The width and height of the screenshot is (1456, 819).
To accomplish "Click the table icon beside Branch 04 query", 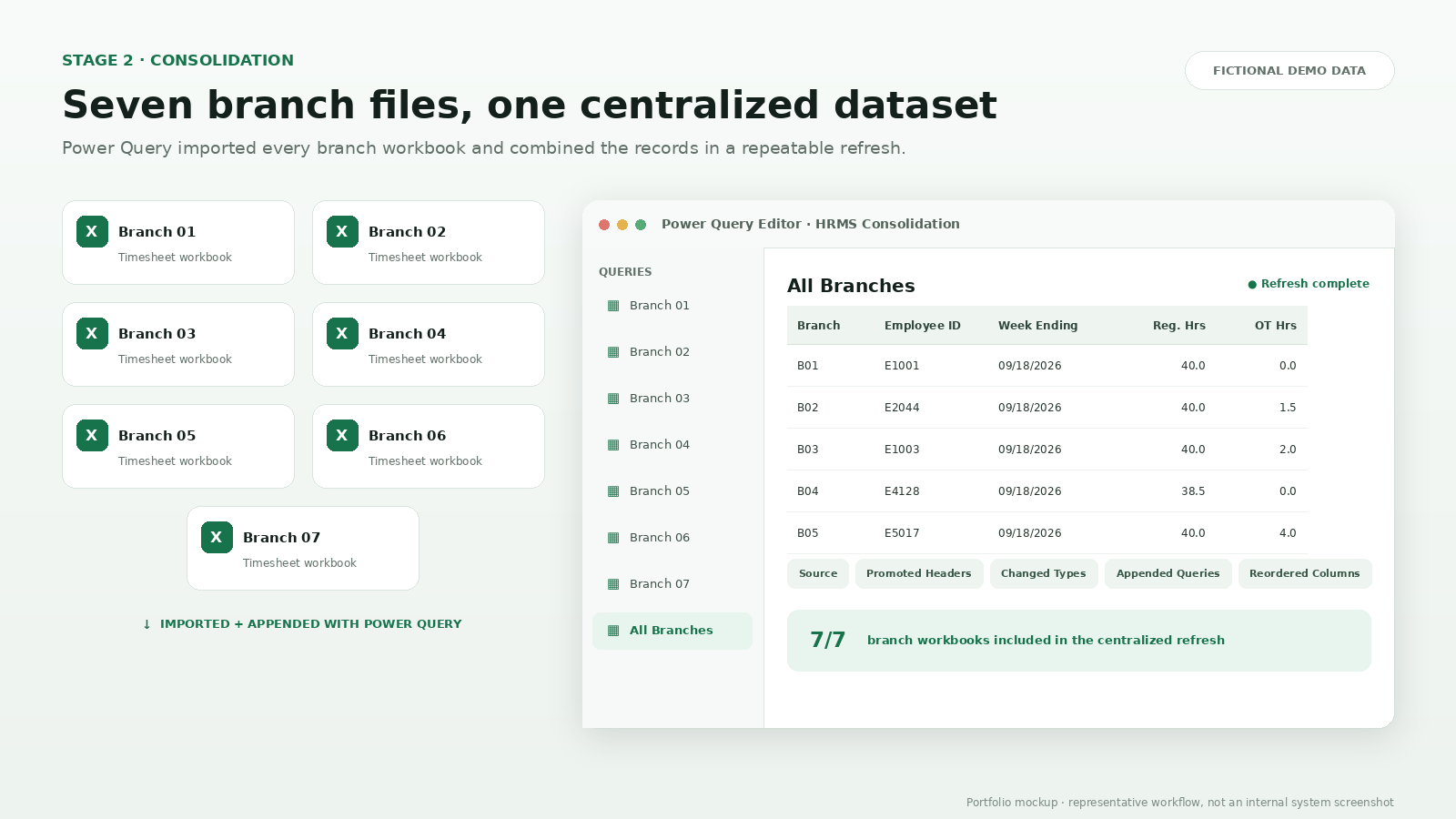I will tap(613, 445).
